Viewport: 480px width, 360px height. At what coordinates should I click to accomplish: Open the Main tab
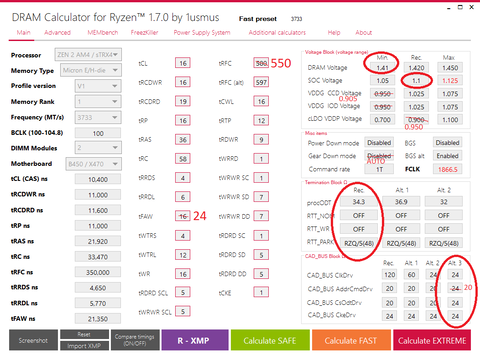23,33
